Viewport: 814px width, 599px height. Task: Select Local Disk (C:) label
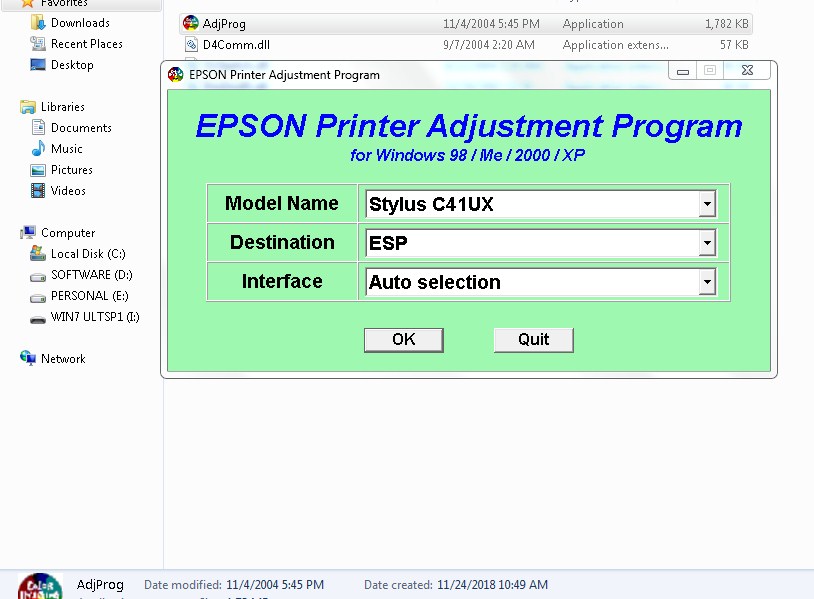click(x=88, y=254)
